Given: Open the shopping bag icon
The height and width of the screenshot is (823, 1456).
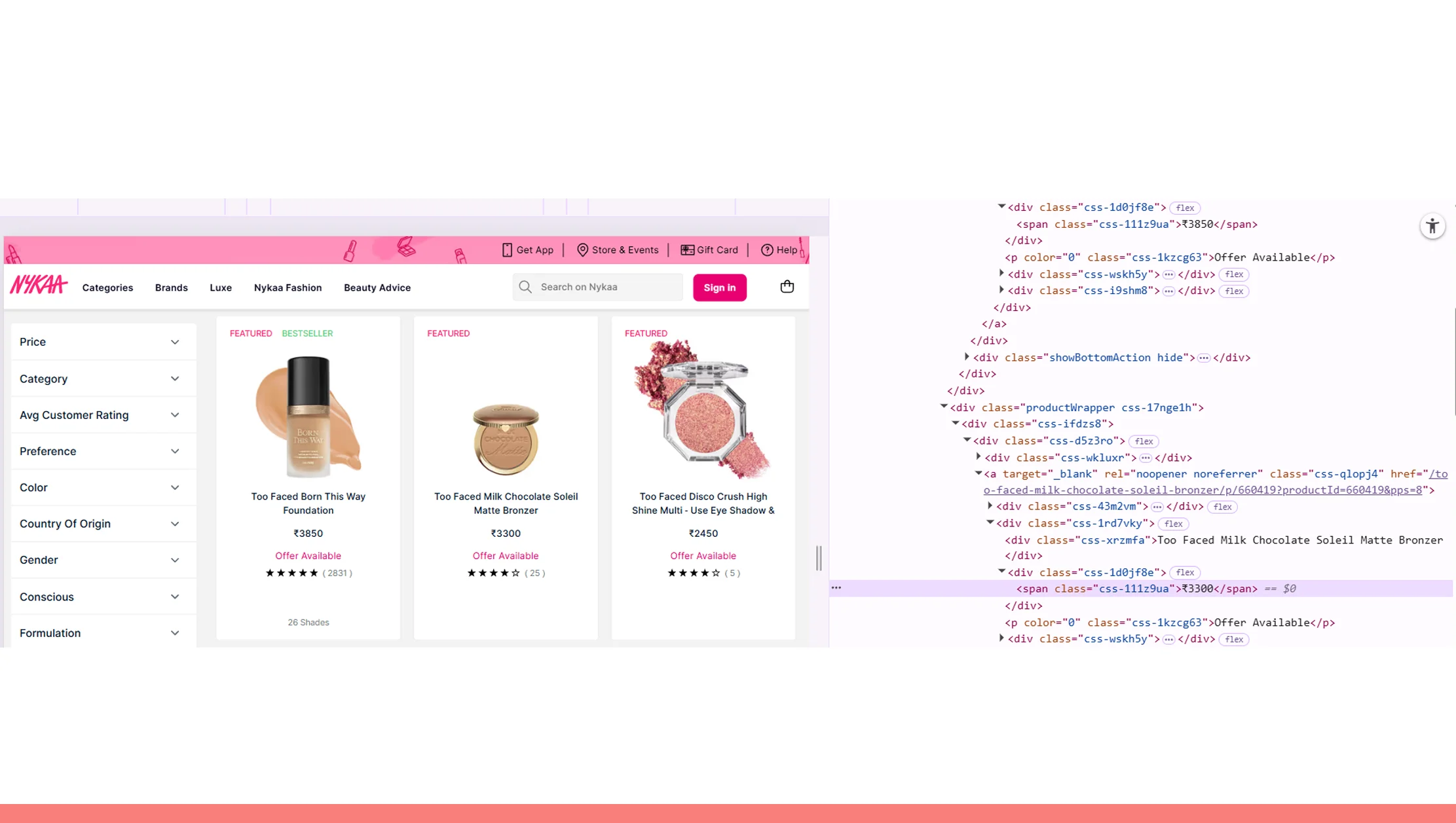Looking at the screenshot, I should [x=787, y=286].
